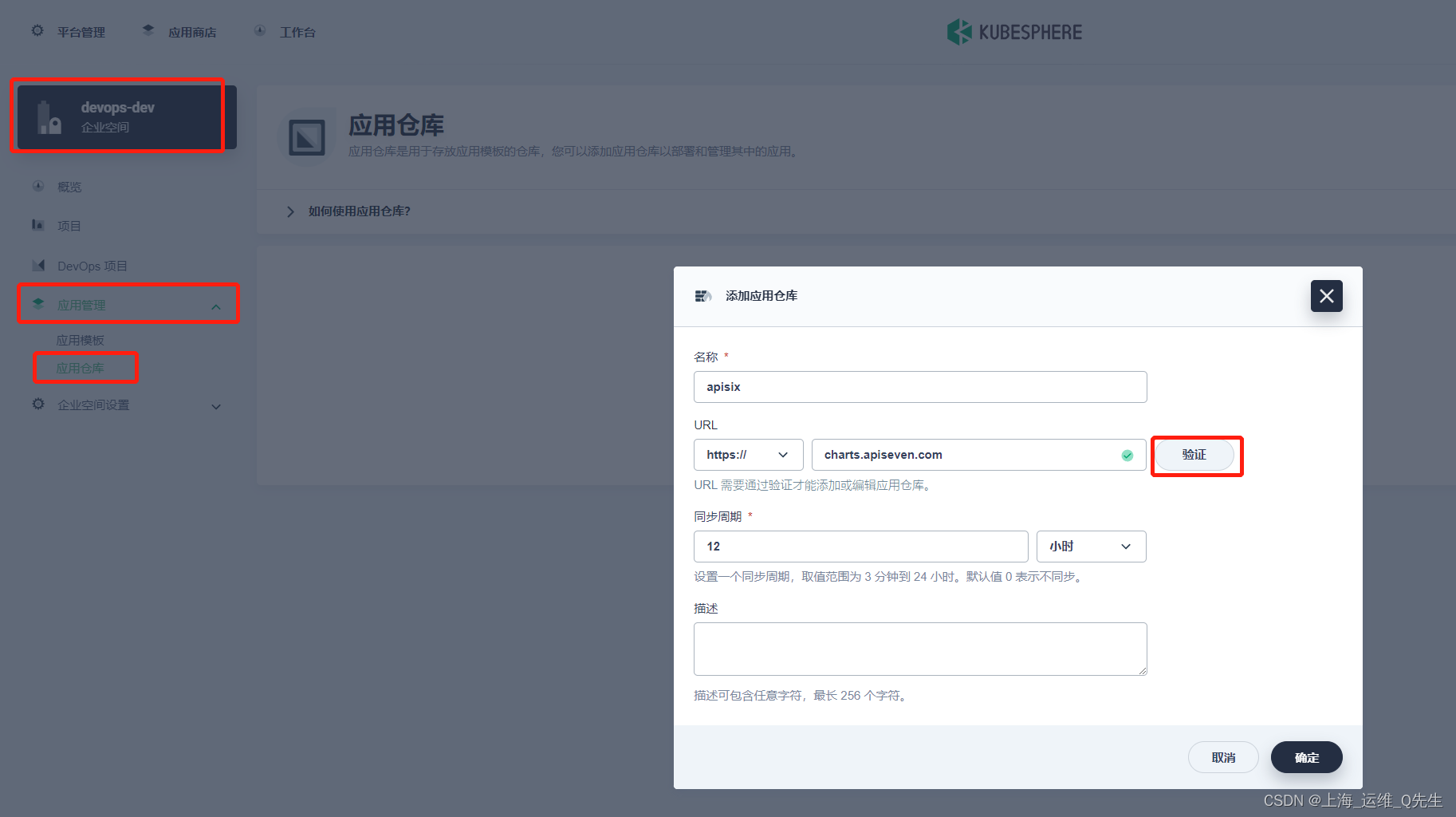This screenshot has height=817, width=1456.
Task: Focus the 描述 description textarea
Action: (x=920, y=649)
